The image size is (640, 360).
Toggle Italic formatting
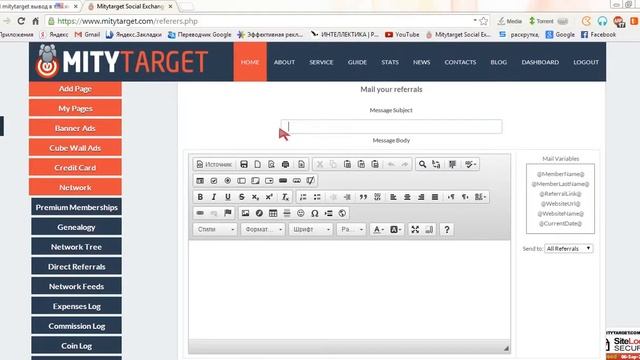tap(214, 197)
